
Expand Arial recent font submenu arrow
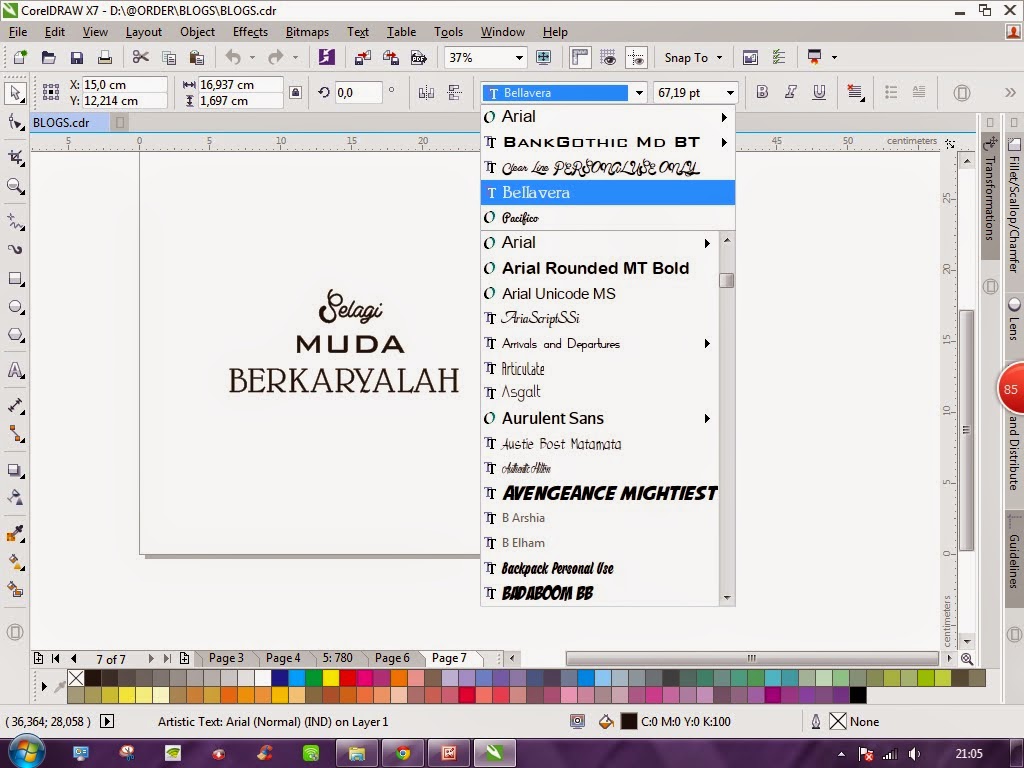tap(724, 118)
